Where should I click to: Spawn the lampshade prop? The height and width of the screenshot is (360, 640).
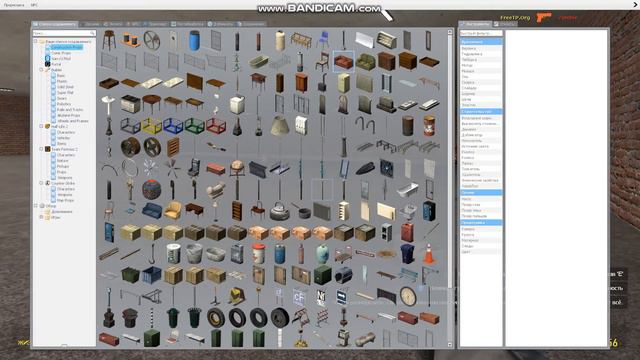tap(280, 126)
